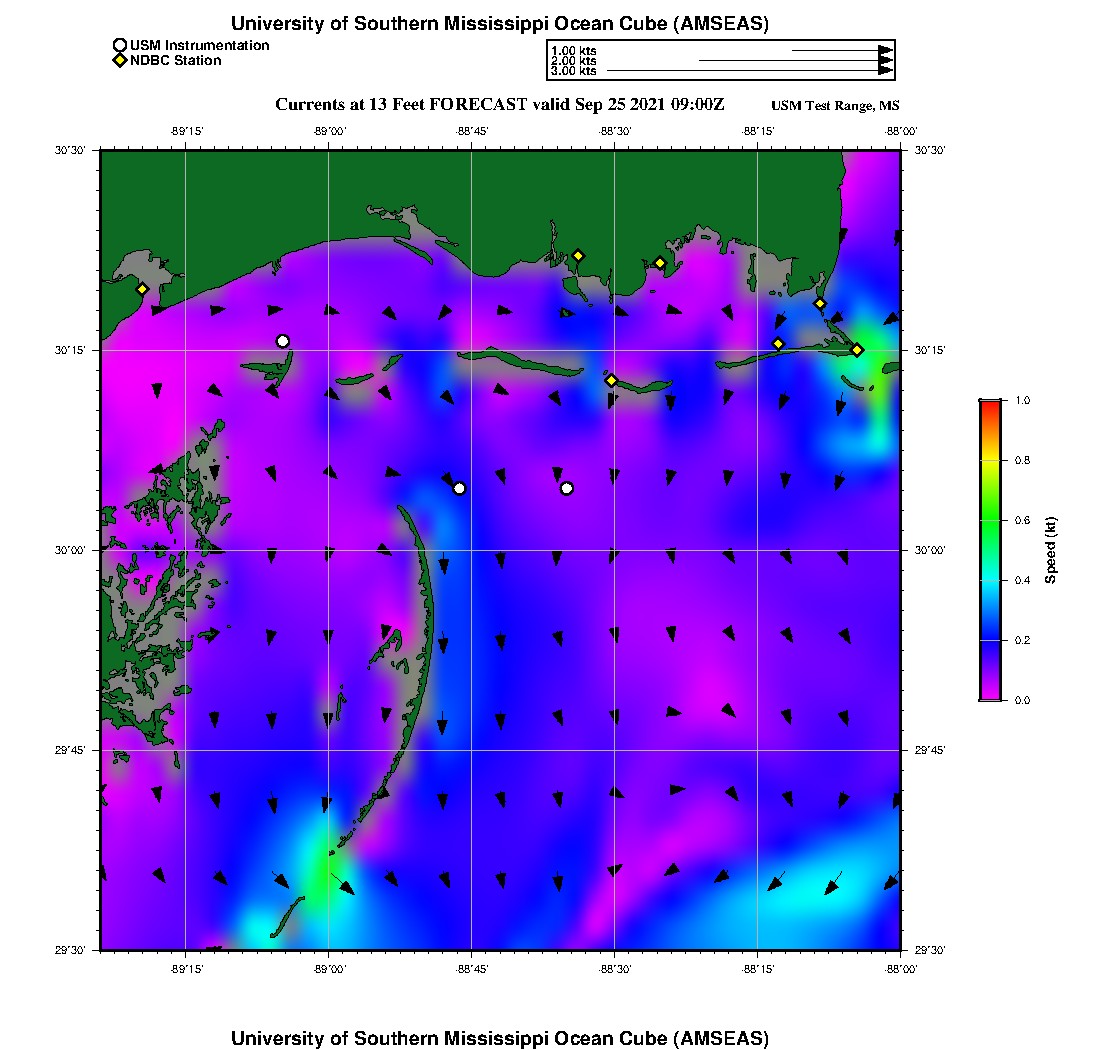This screenshot has height=1050, width=1100.
Task: Click the 1.00 kts scale arrow label
Action: tap(574, 50)
